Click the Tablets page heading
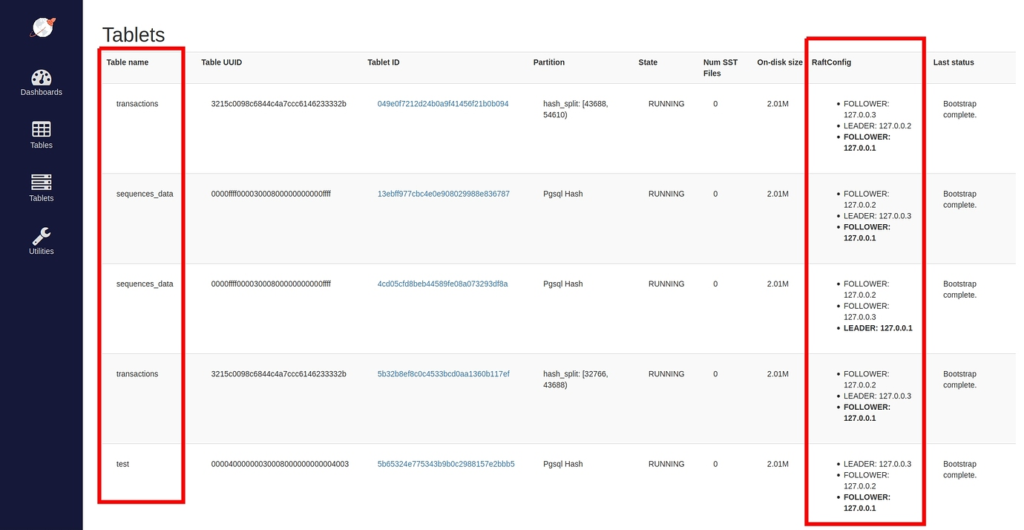 [133, 36]
